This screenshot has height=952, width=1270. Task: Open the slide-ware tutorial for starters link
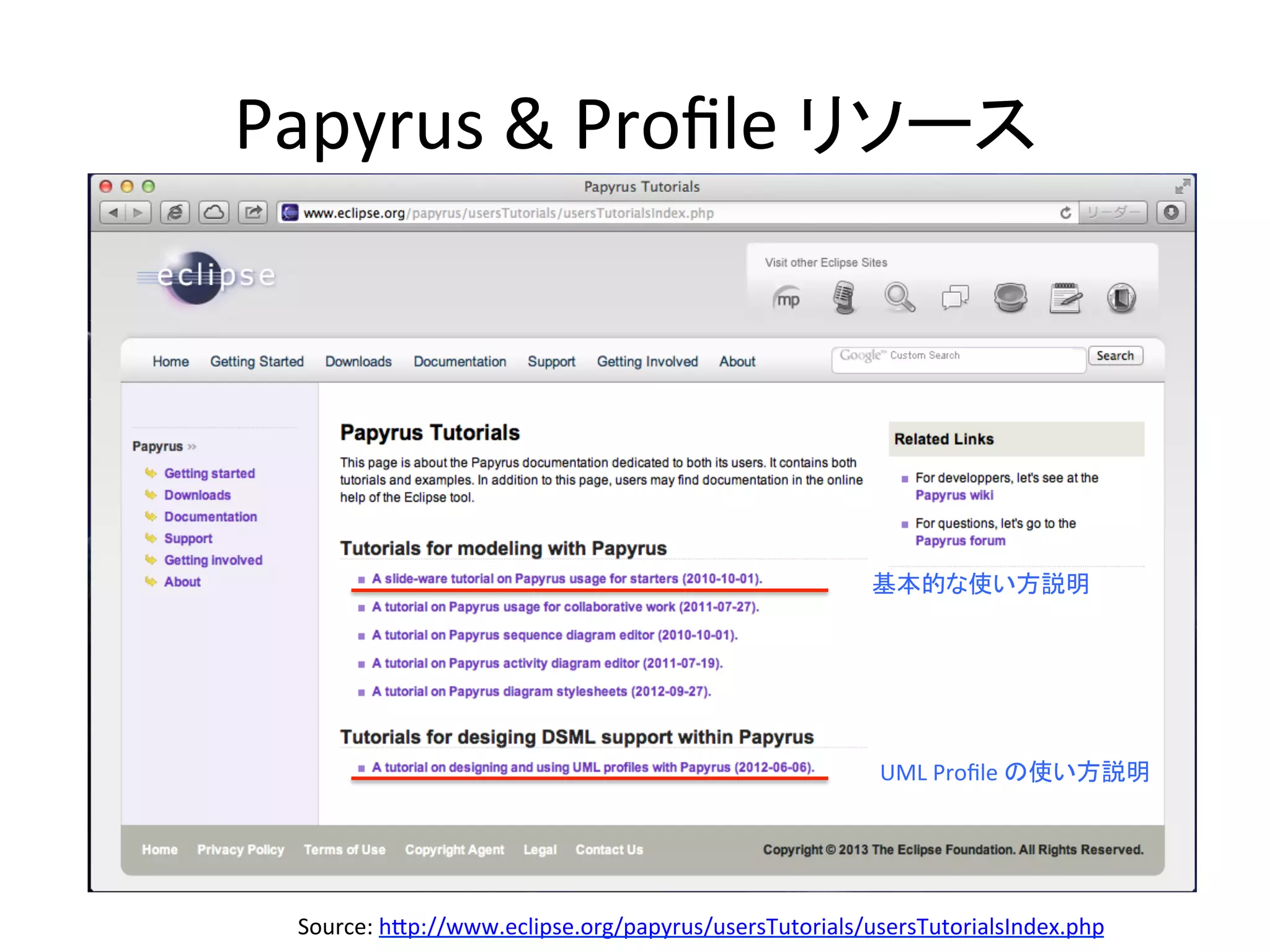[567, 579]
